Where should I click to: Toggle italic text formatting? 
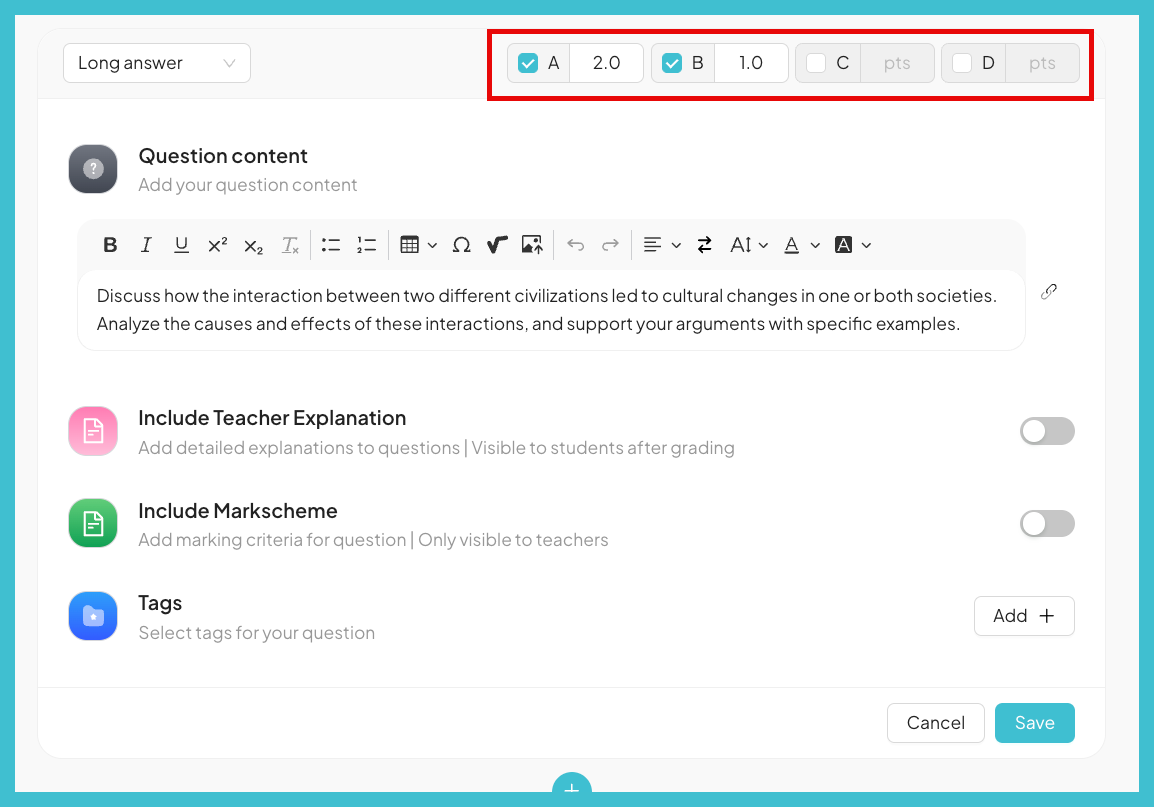146,245
